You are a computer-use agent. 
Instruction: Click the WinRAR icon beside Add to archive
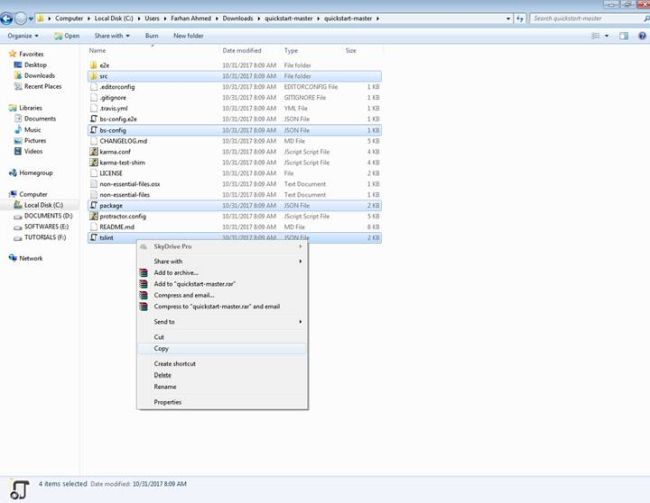(143, 272)
